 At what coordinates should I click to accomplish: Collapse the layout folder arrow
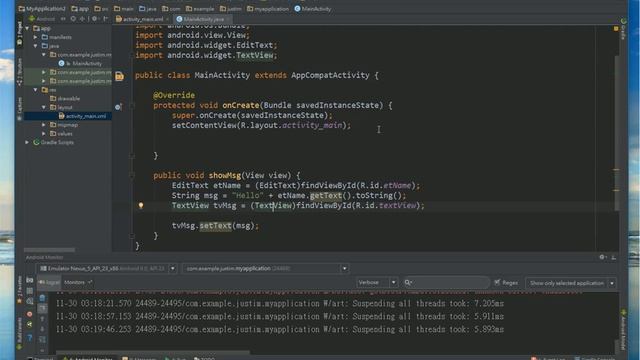coord(44,107)
